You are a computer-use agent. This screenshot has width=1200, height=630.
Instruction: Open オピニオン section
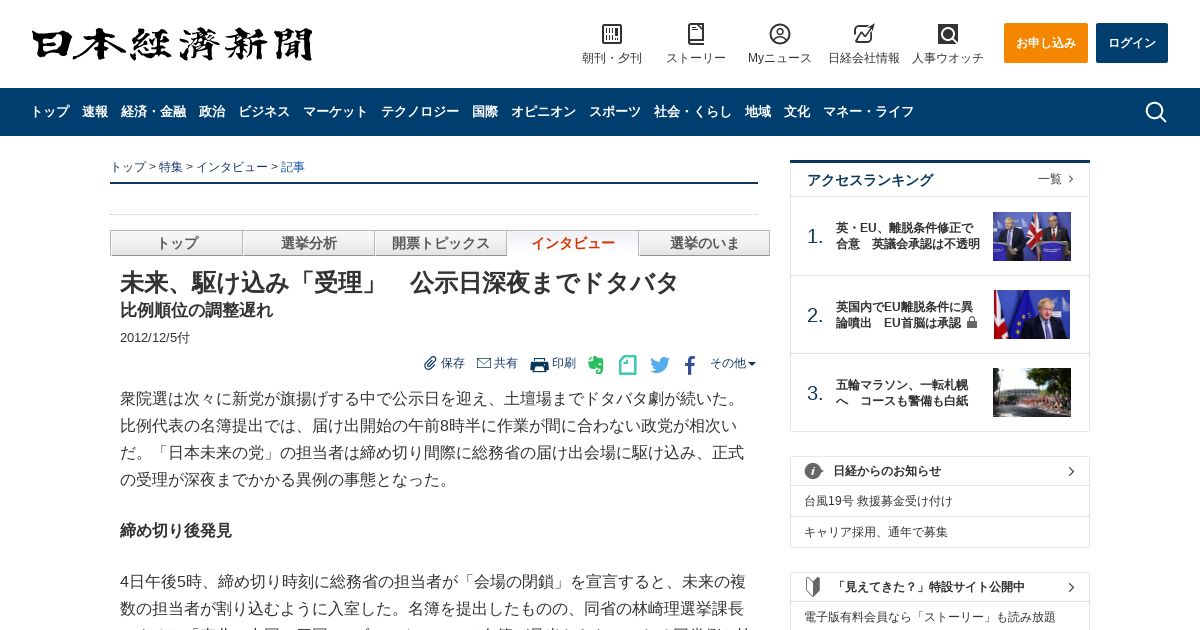(543, 112)
